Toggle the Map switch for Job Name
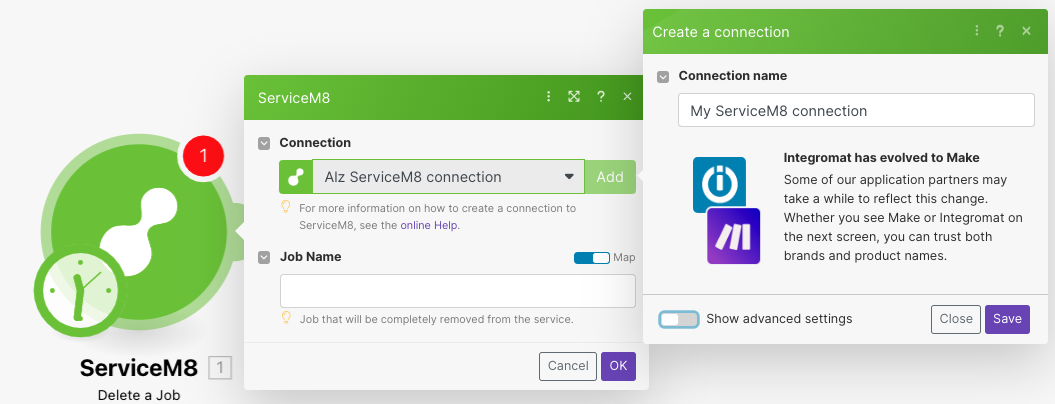 tap(591, 257)
